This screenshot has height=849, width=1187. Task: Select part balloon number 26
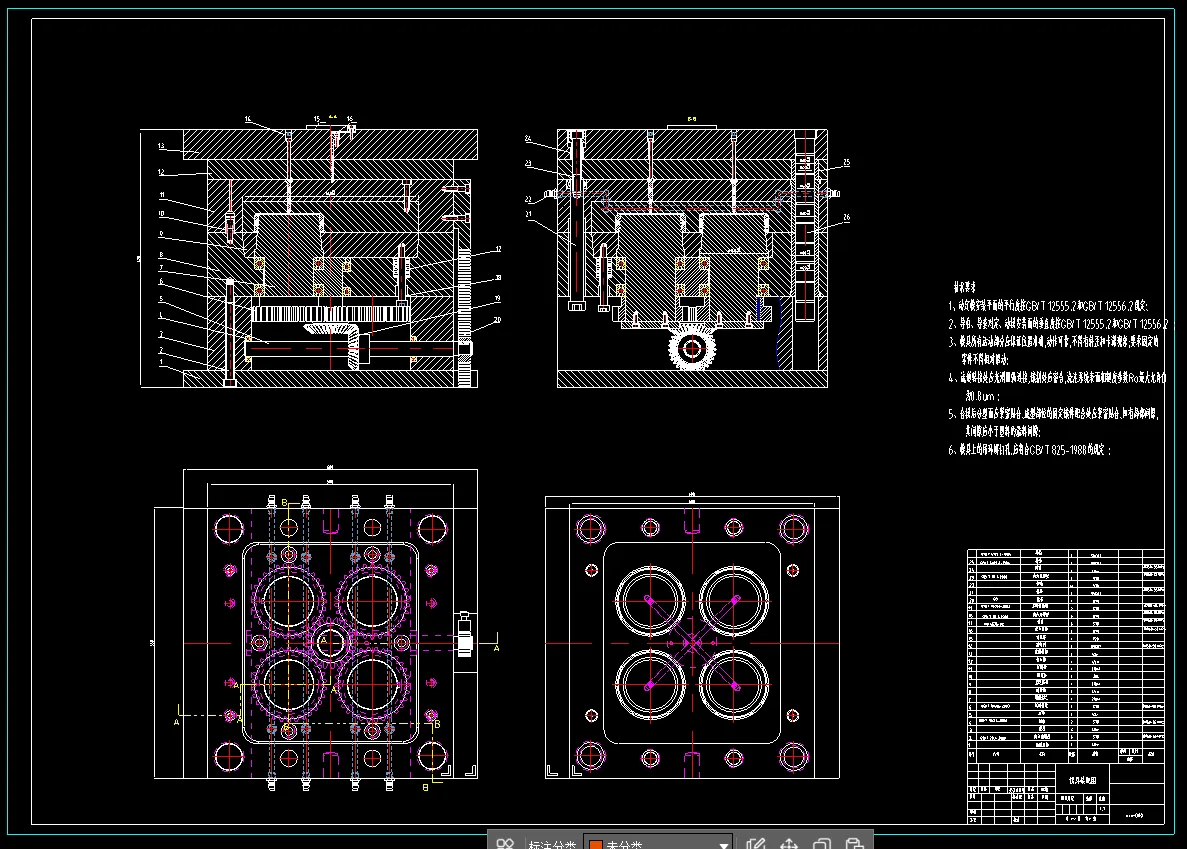click(846, 217)
